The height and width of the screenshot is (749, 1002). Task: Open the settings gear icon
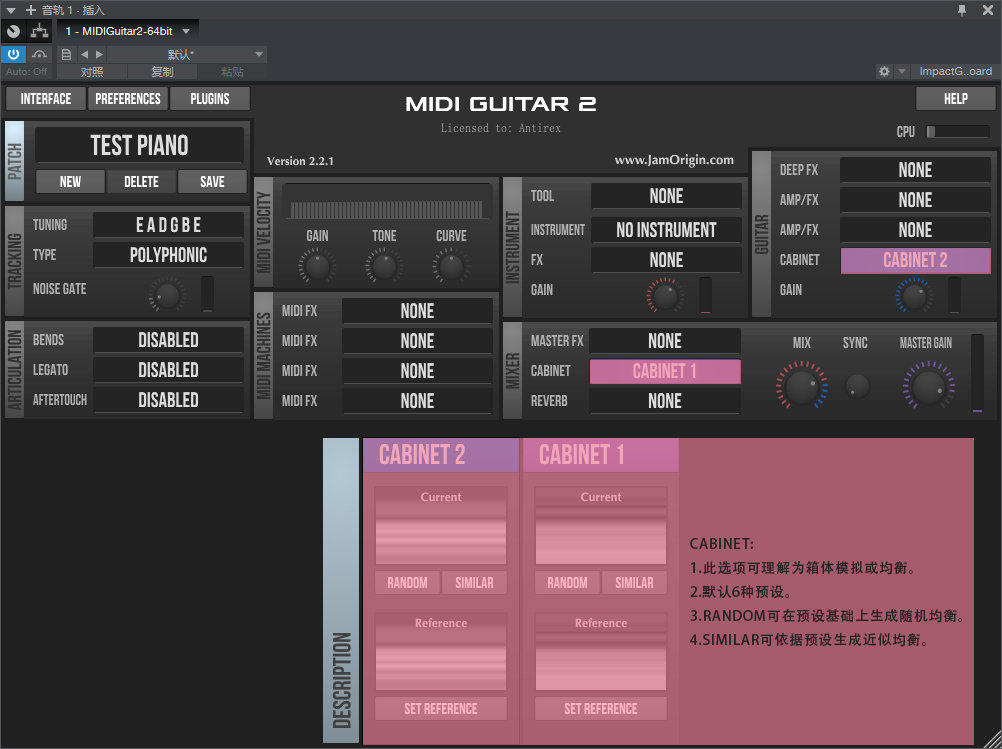tap(884, 72)
